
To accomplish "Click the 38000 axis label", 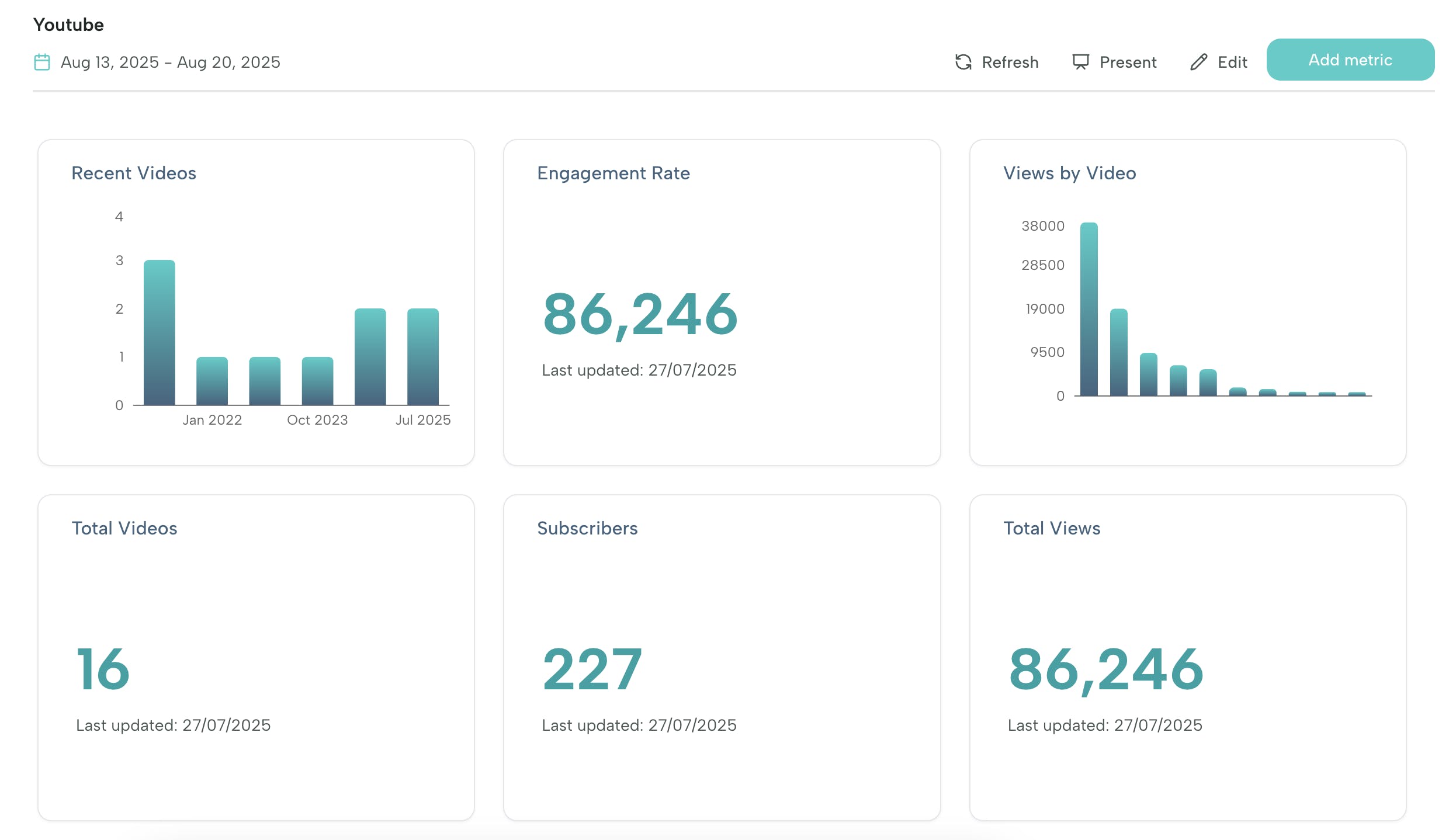I will tap(1043, 226).
